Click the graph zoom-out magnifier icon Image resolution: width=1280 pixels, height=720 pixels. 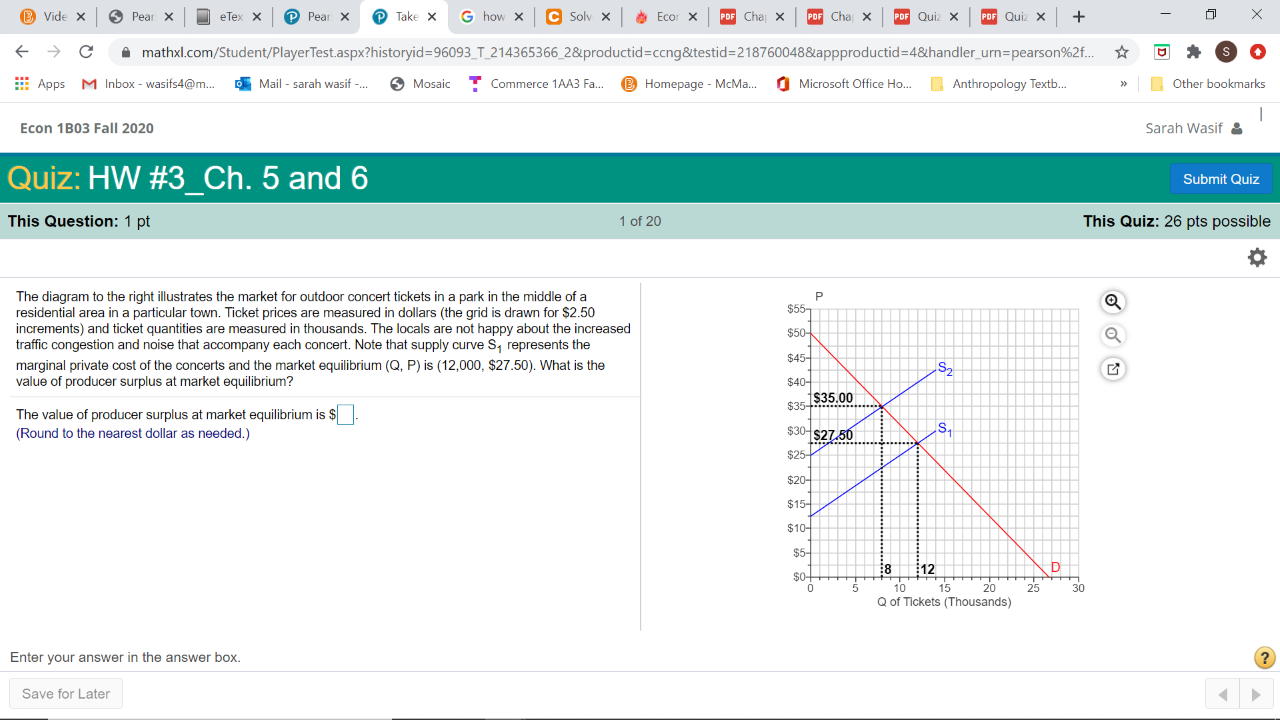tap(1113, 335)
